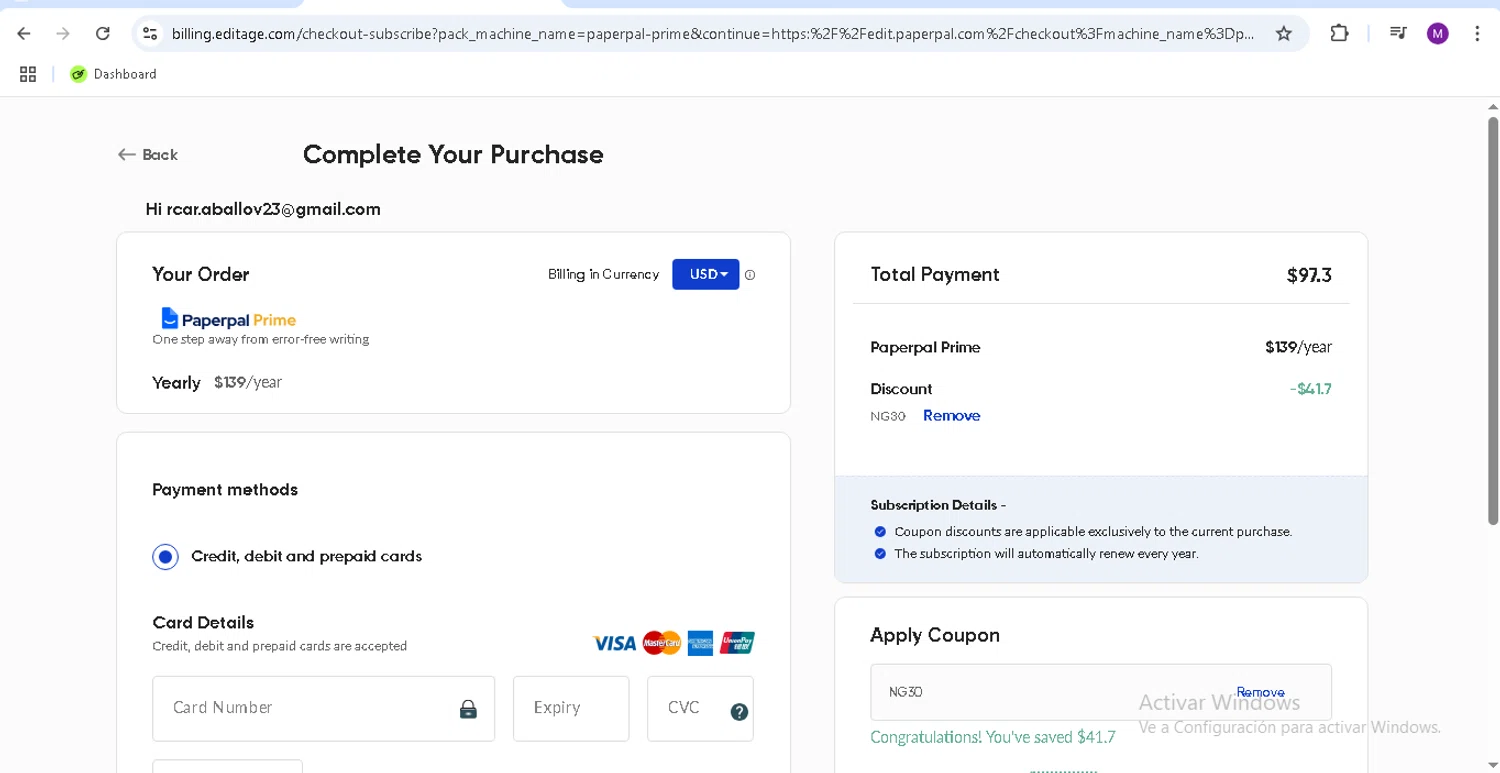Click the discount amount -$41.7
This screenshot has height=773, width=1500.
1310,389
